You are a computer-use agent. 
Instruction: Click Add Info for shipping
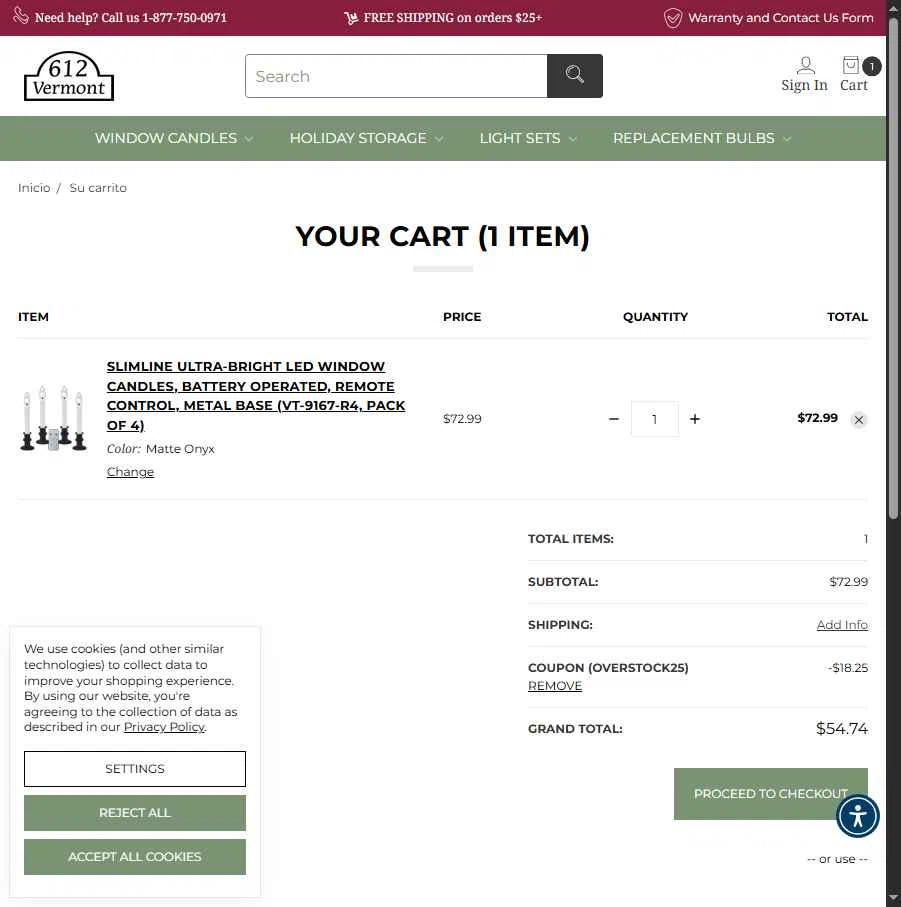click(x=842, y=625)
